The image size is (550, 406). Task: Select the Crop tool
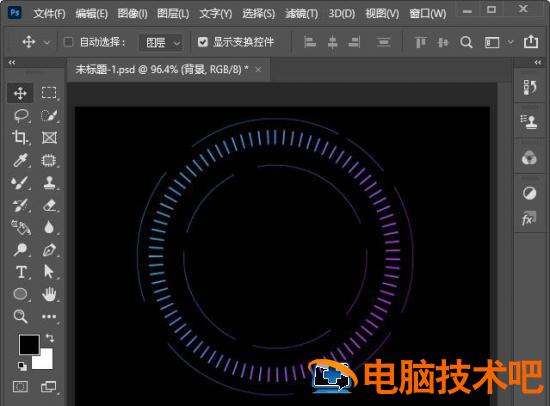click(x=20, y=138)
